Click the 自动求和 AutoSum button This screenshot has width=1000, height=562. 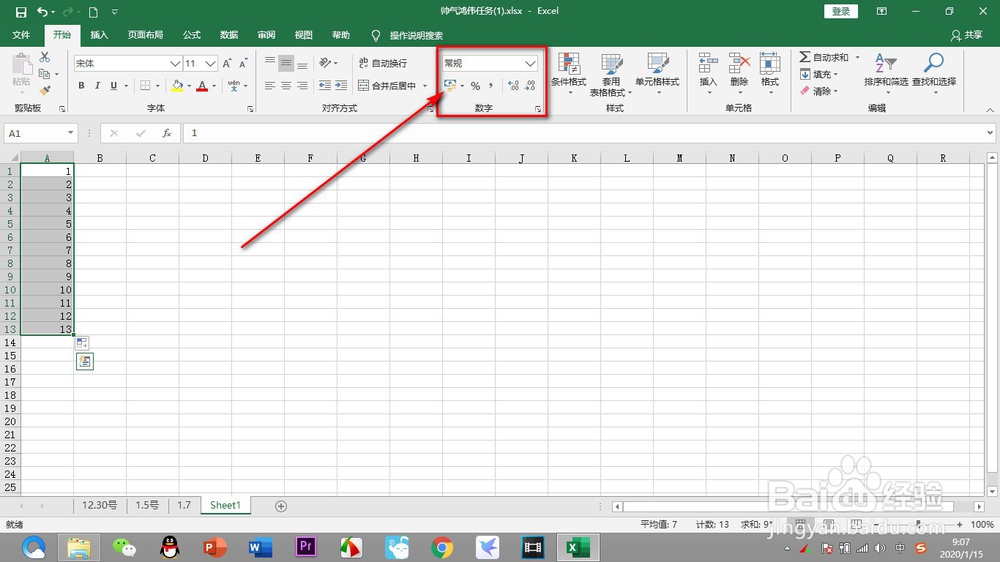[824, 57]
